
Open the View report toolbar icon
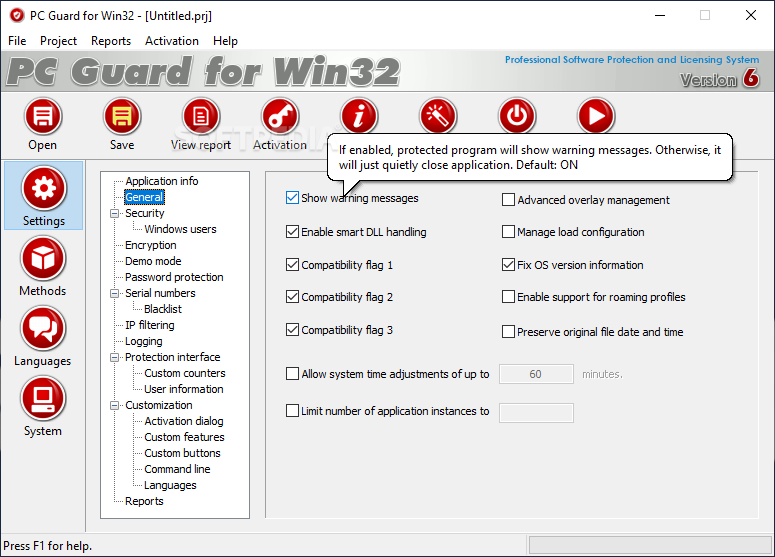click(201, 117)
